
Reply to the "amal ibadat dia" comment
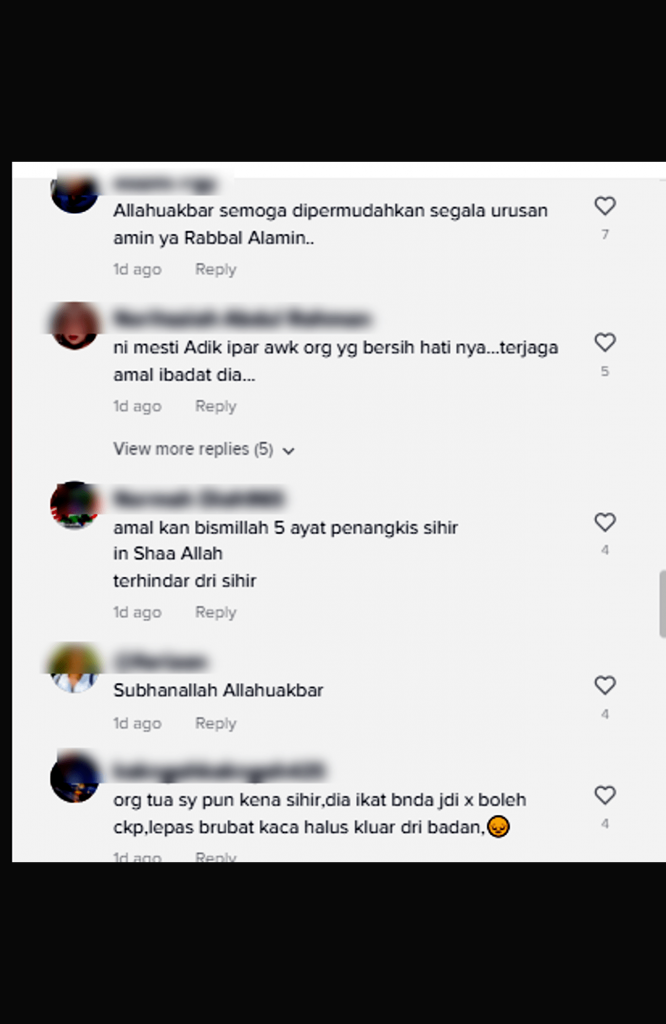[x=215, y=406]
